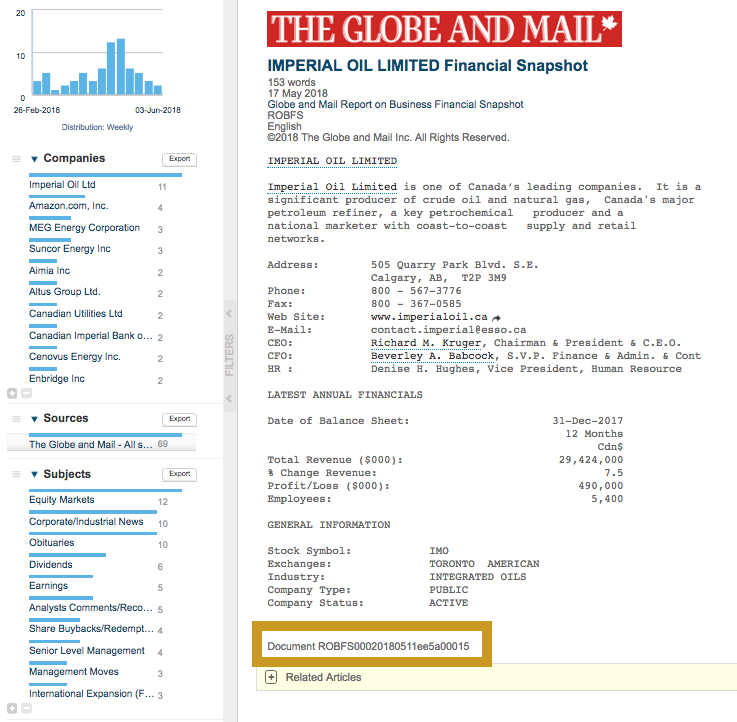
Task: Filter by Share Buybacks/Redempt subject
Action: tap(91, 629)
